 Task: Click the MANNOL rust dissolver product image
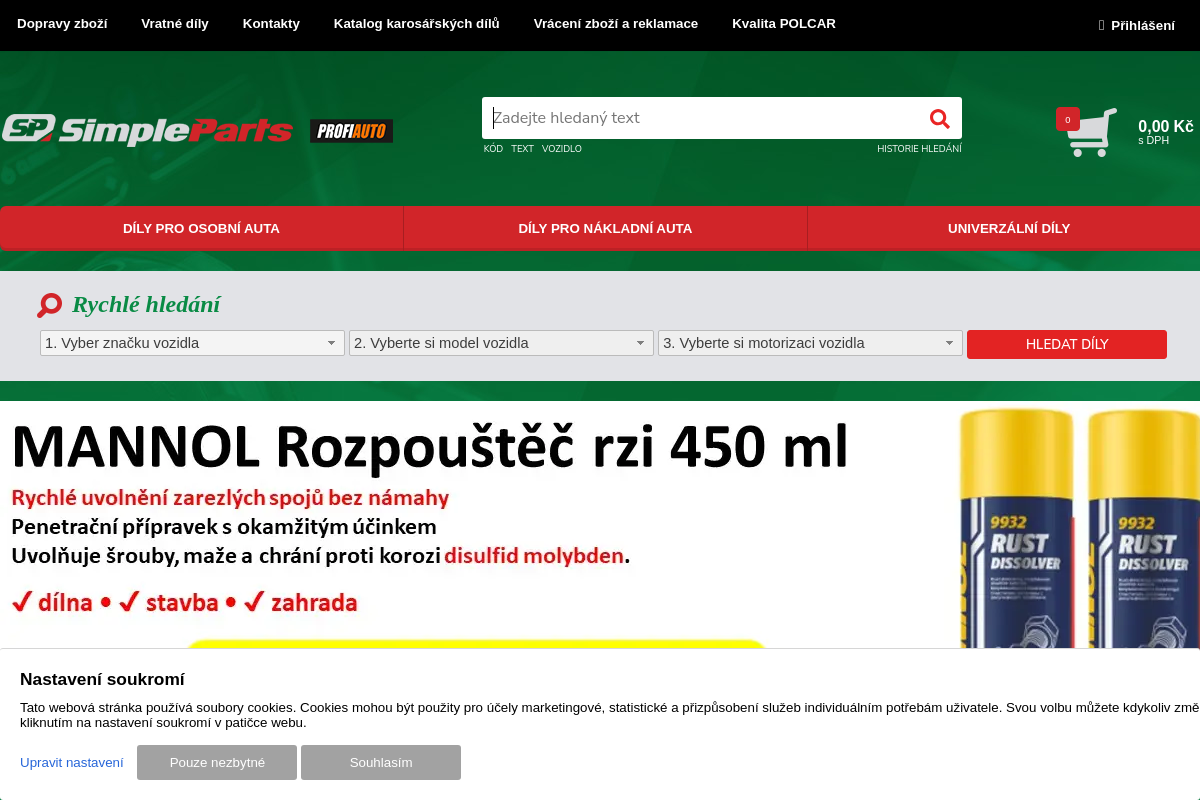click(x=1080, y=550)
